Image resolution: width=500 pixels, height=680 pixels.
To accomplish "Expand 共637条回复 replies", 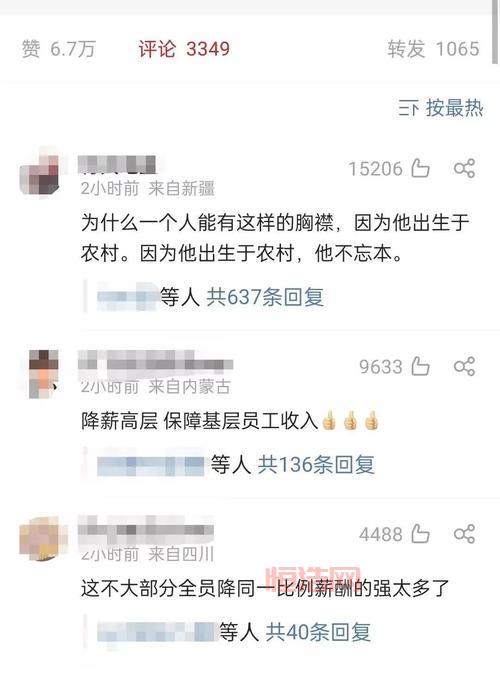I will click(x=265, y=297).
